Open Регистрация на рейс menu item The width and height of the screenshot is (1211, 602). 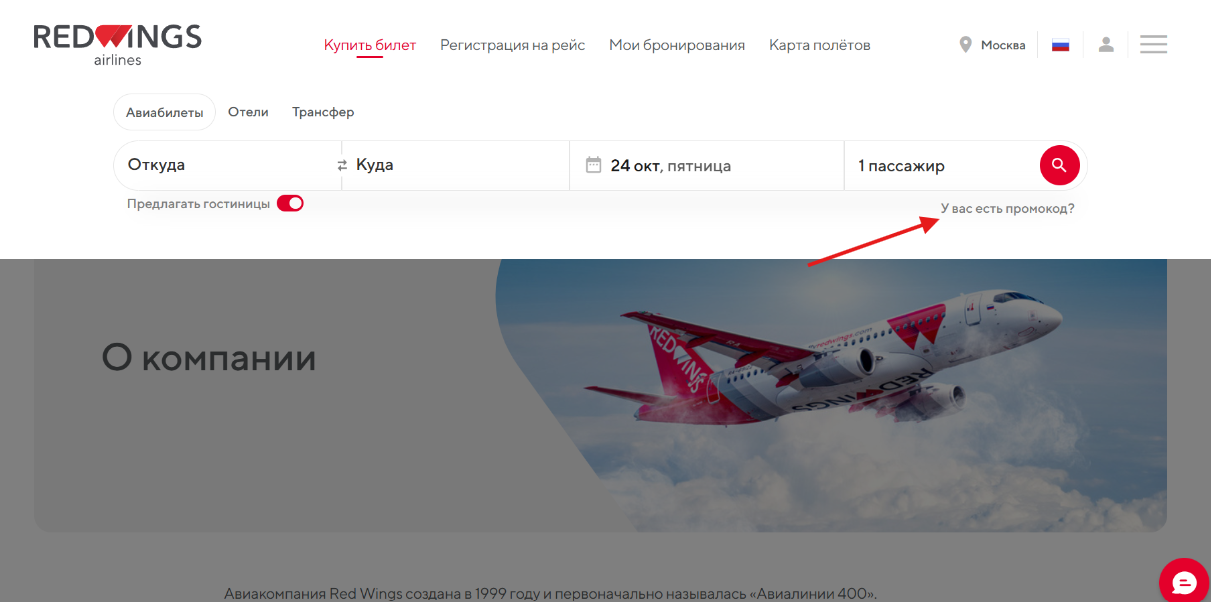click(512, 45)
